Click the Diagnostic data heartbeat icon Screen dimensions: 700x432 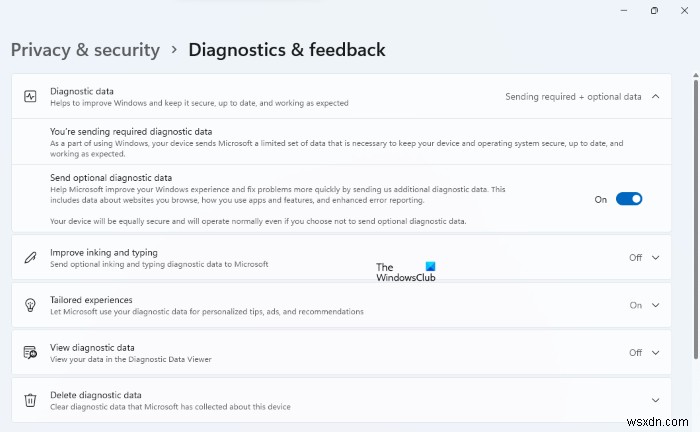pyautogui.click(x=30, y=97)
